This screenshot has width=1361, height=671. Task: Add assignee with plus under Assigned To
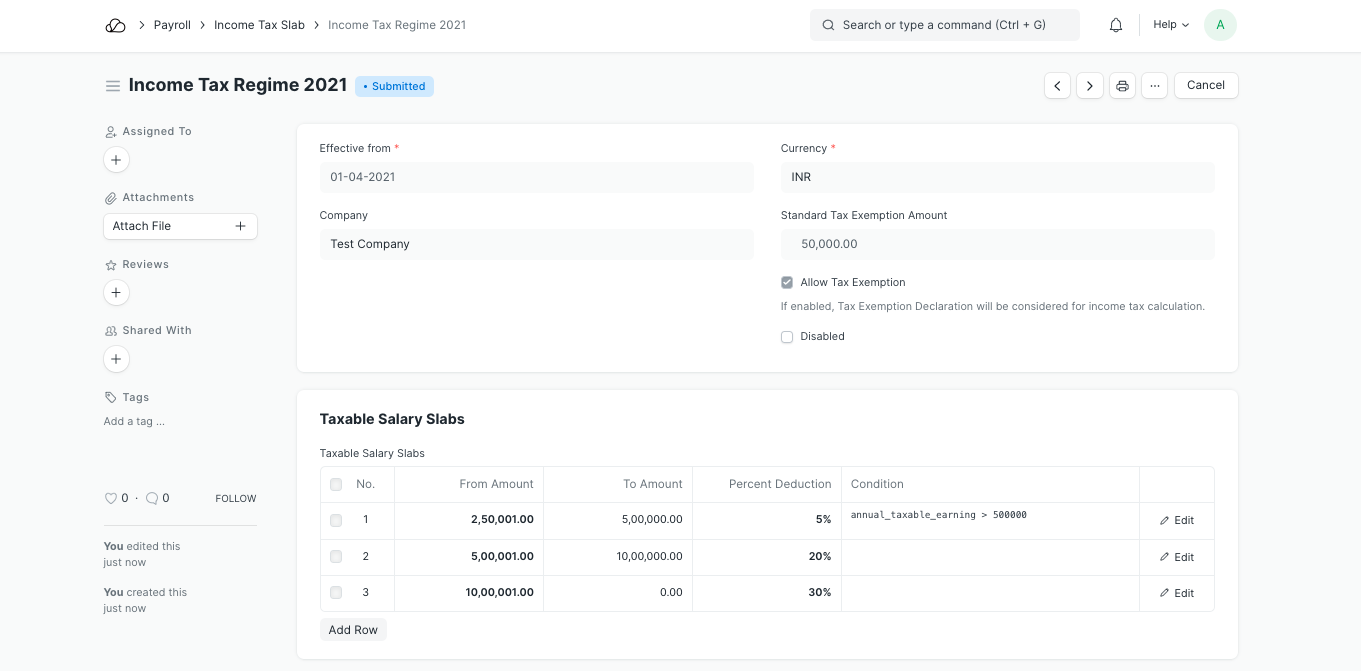tap(116, 160)
